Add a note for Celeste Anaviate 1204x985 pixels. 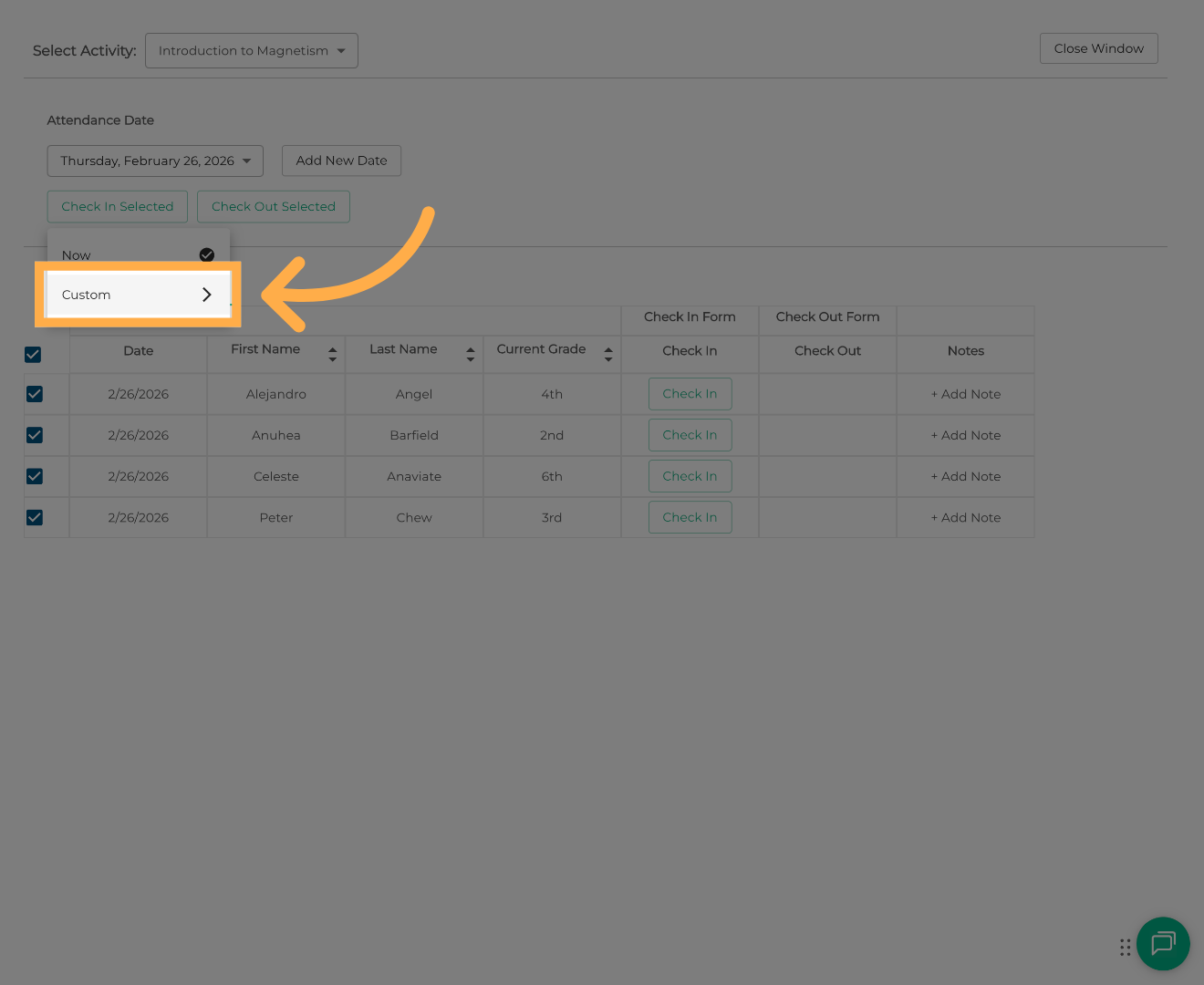tap(965, 476)
